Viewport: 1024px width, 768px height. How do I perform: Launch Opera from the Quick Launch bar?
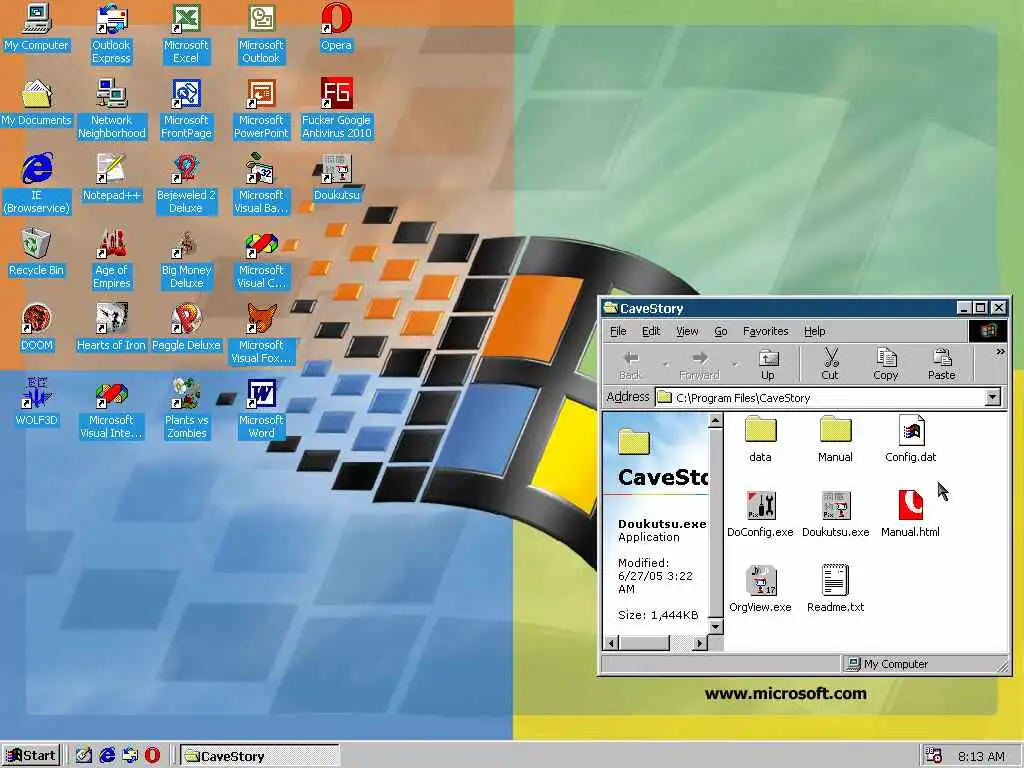[x=153, y=756]
